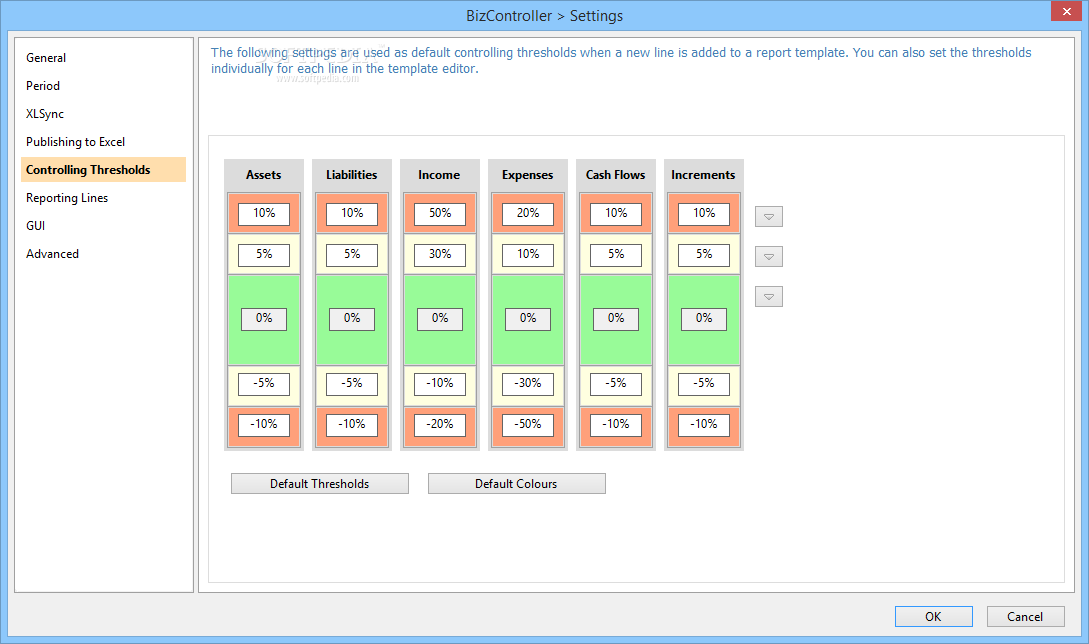
Task: Edit Cash Flows lower red threshold -10%
Action: 616,424
